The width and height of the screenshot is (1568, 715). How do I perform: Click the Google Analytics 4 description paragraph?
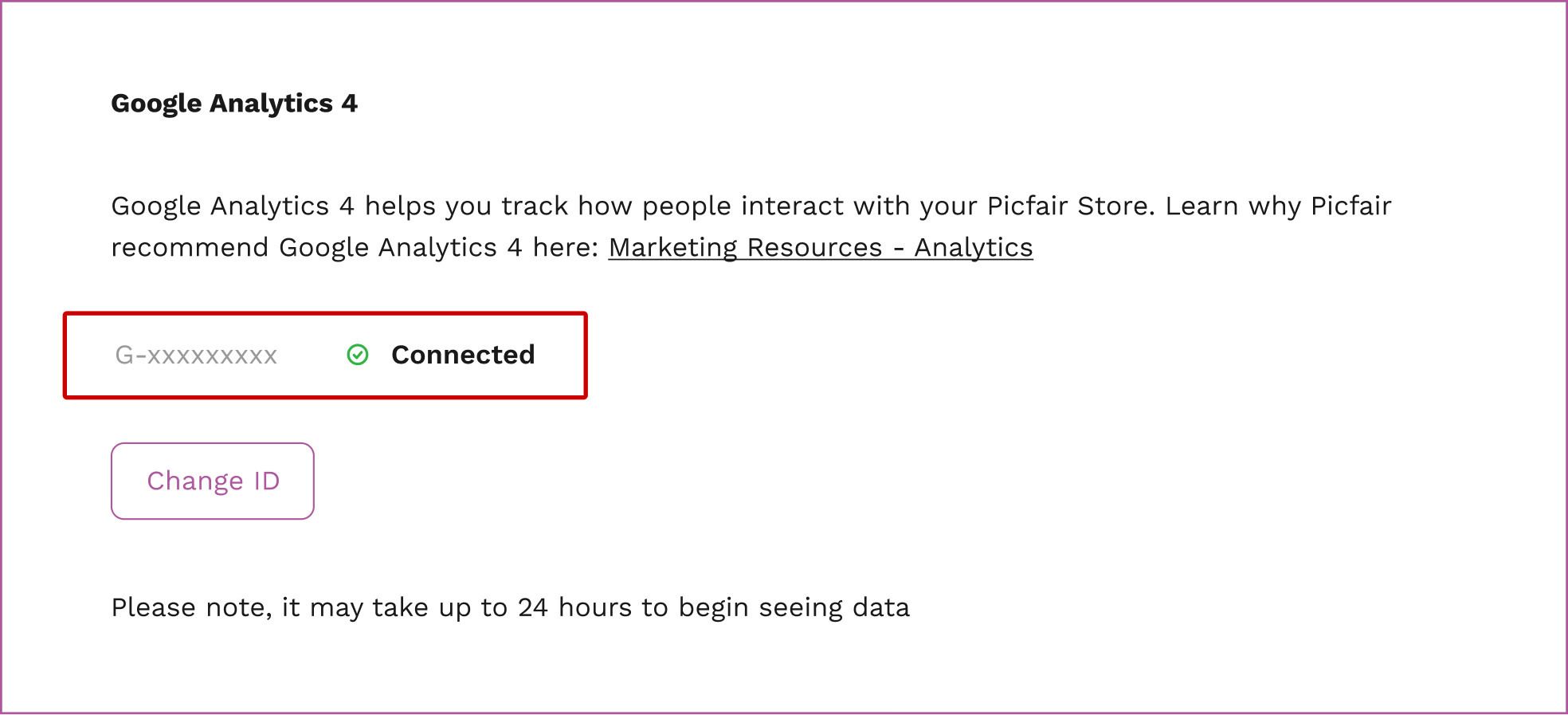[749, 226]
